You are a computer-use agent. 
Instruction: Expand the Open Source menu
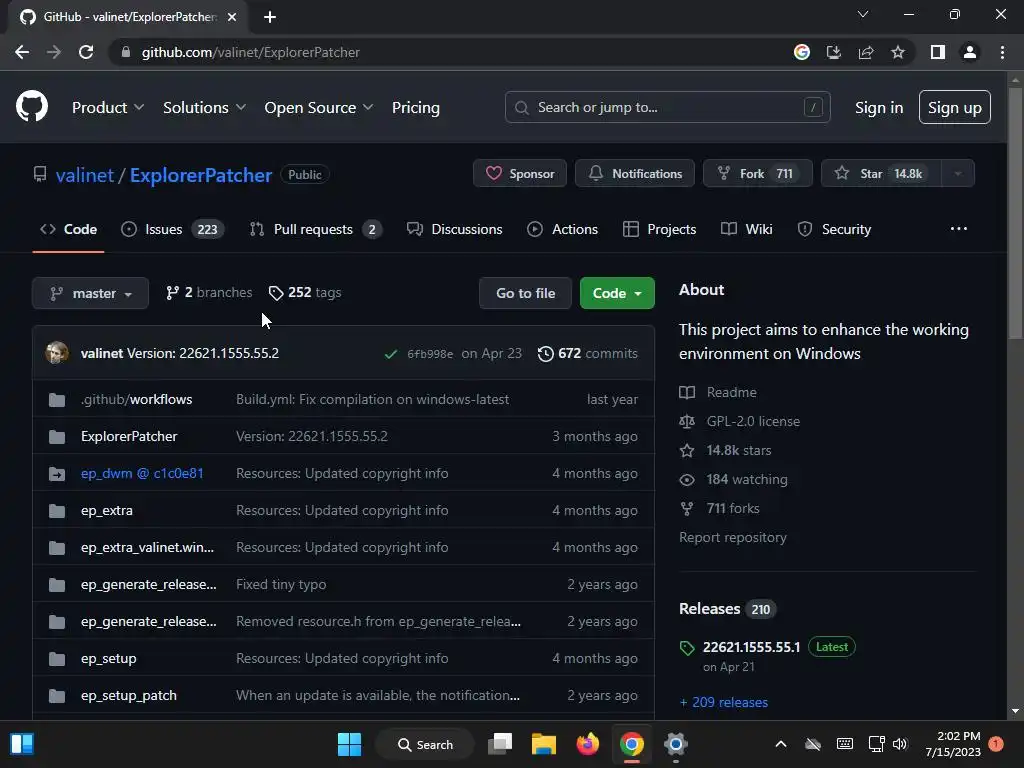tap(319, 108)
